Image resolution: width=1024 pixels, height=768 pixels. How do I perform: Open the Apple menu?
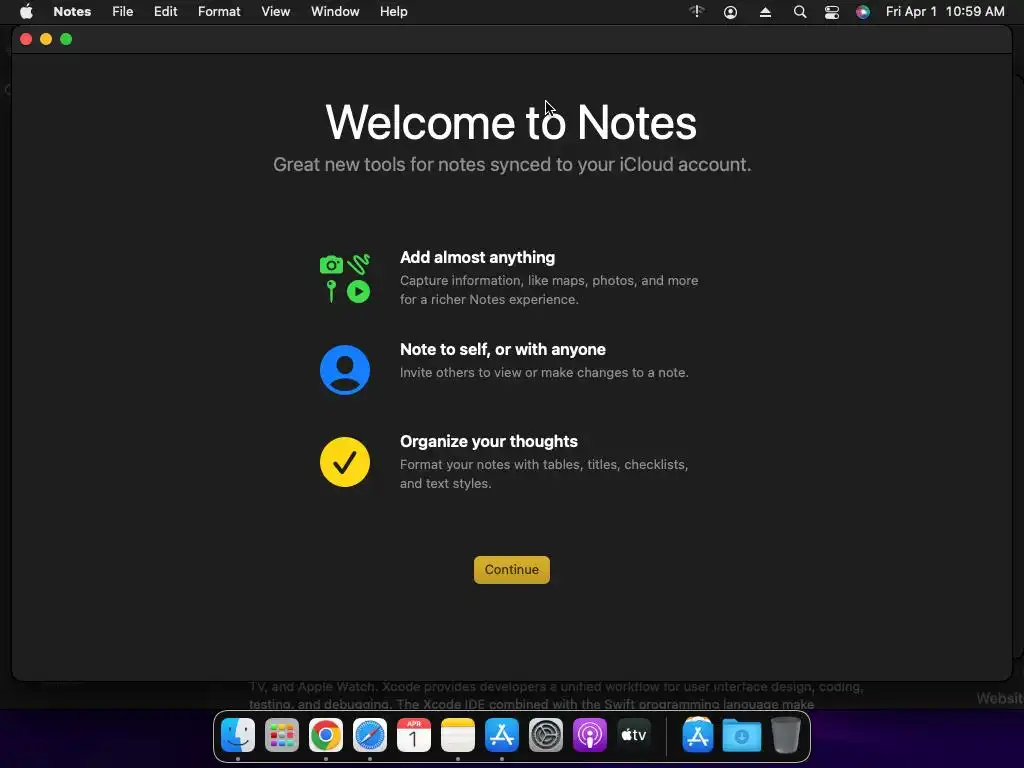tap(26, 12)
